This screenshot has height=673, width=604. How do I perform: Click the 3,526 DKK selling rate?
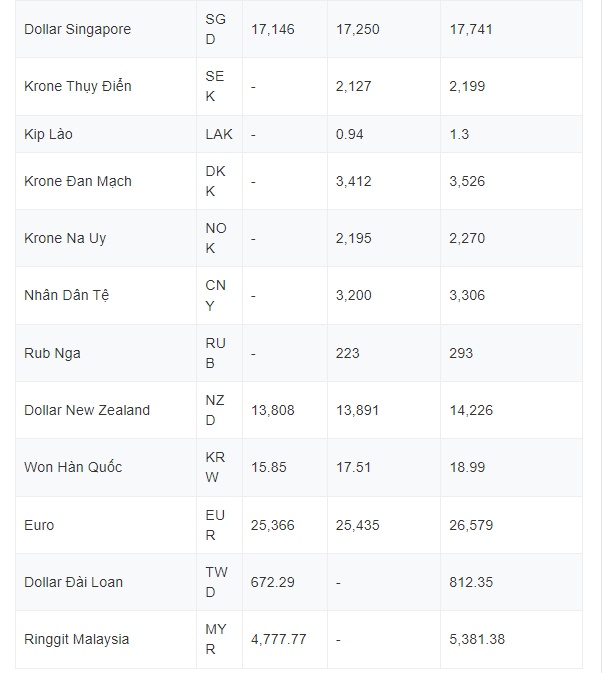click(x=467, y=181)
